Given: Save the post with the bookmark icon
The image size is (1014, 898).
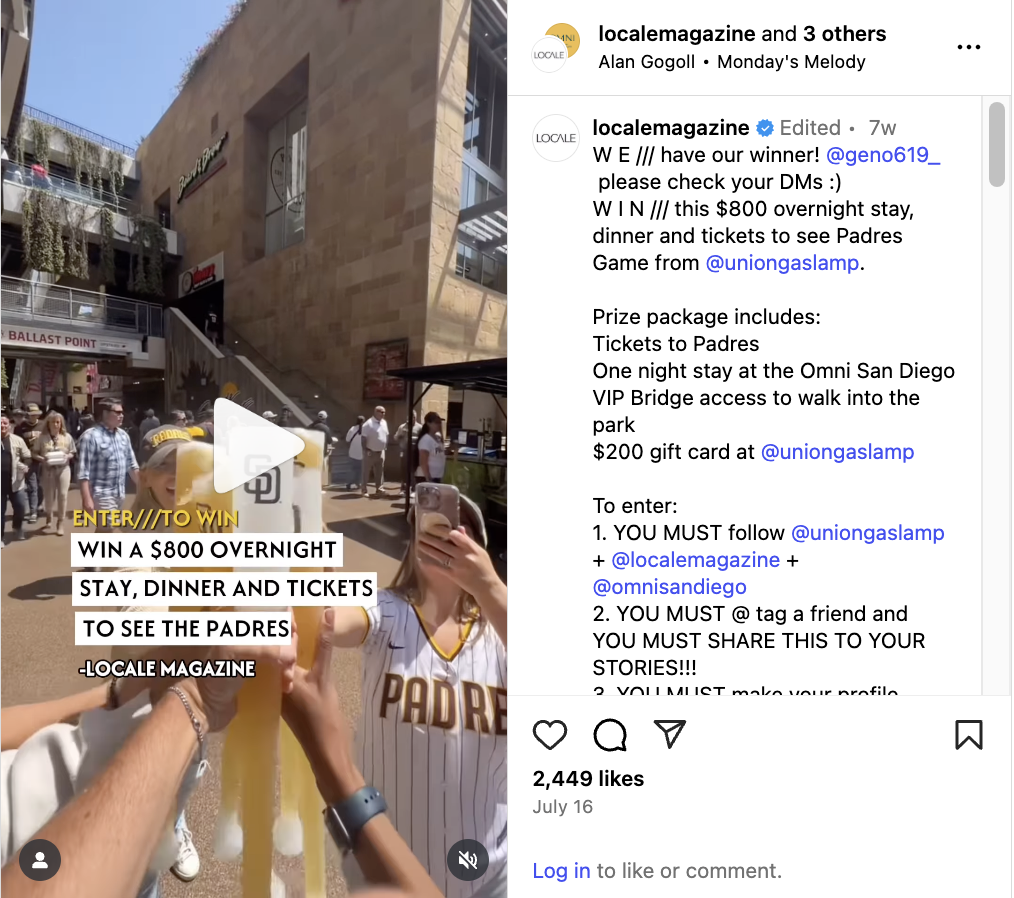Looking at the screenshot, I should click(968, 734).
